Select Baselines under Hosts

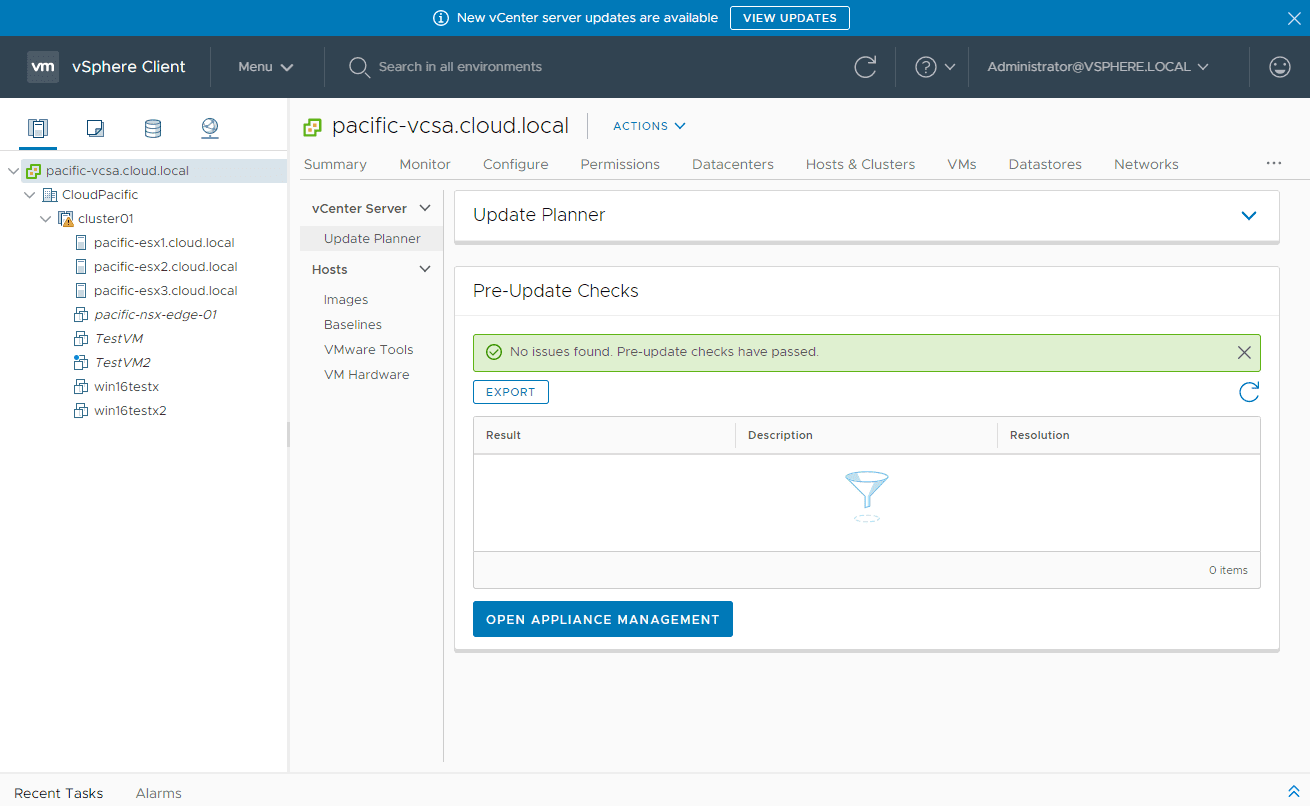[353, 325]
